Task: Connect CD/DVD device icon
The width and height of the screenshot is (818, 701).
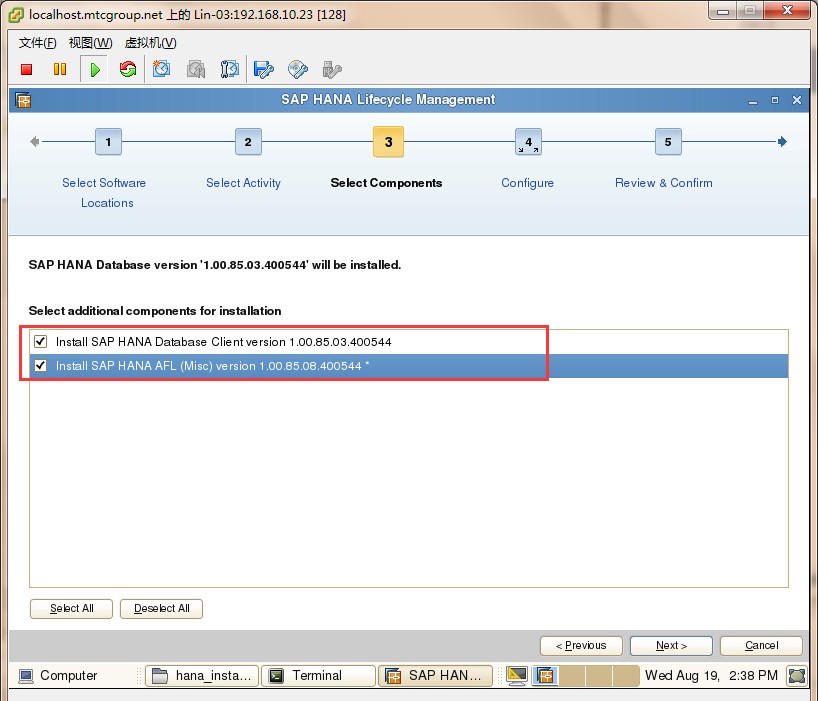Action: coord(297,69)
